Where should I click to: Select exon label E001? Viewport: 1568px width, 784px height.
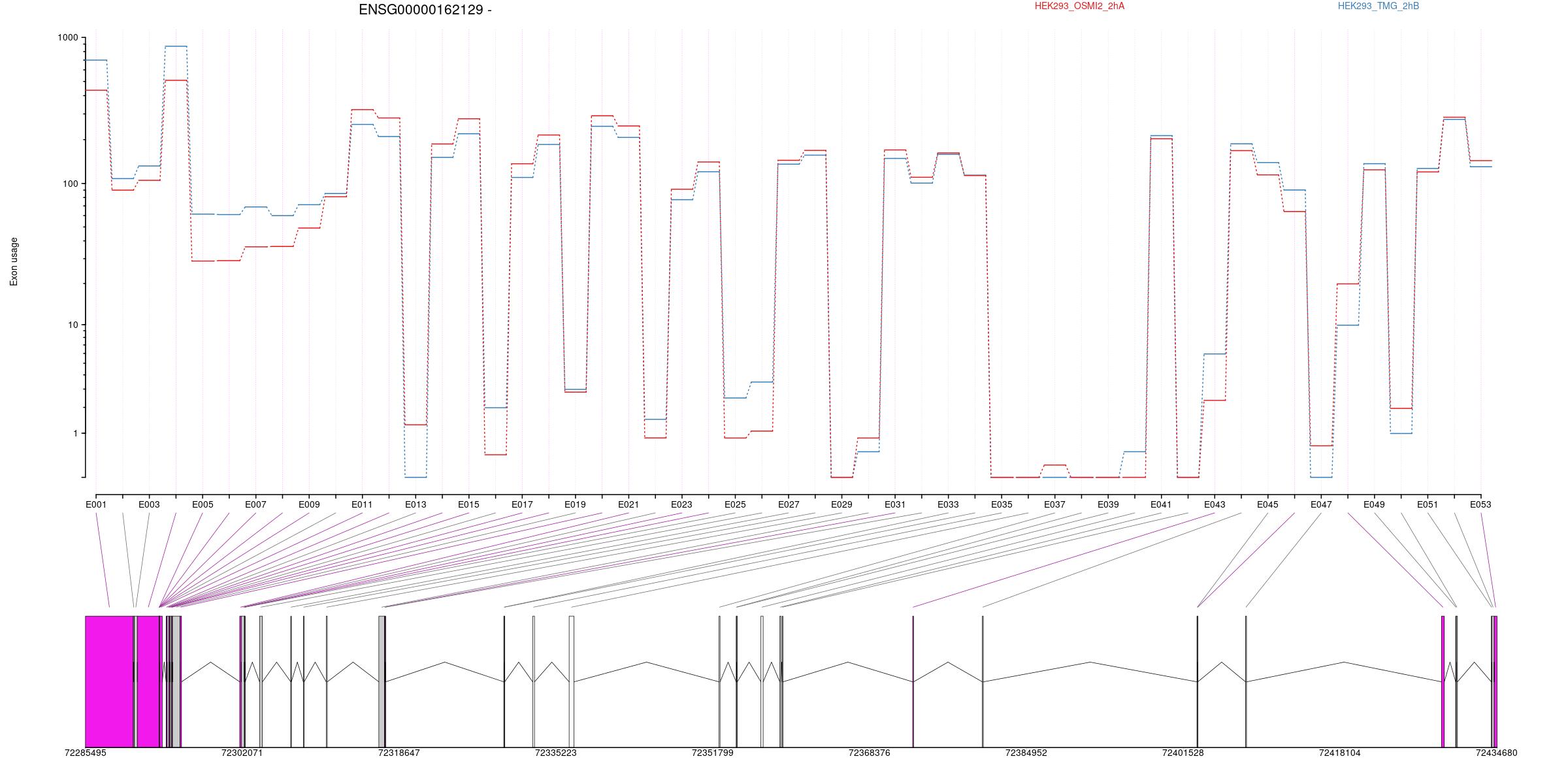(x=96, y=504)
